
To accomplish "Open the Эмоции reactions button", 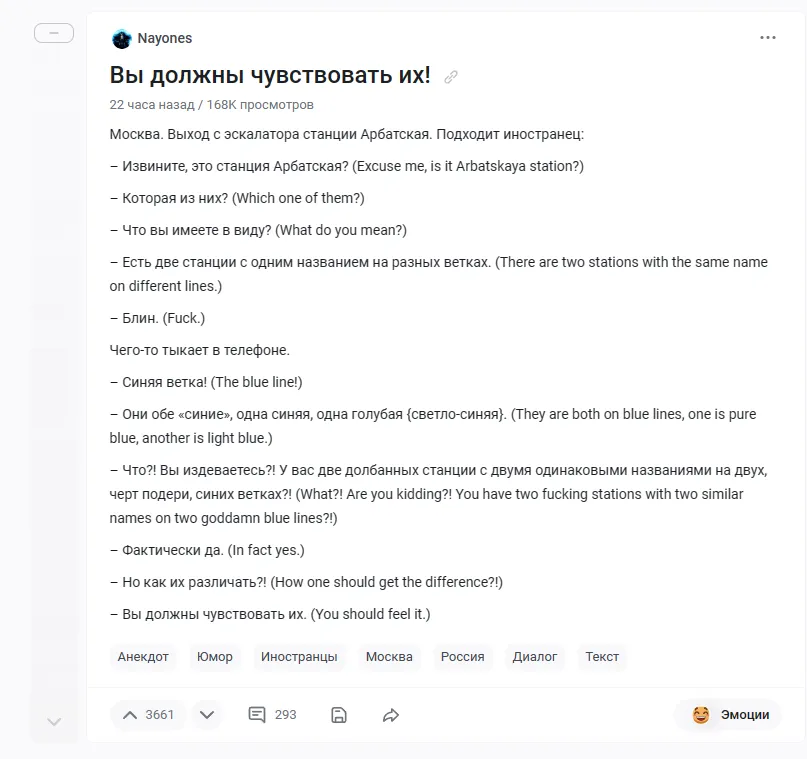I will point(730,715).
